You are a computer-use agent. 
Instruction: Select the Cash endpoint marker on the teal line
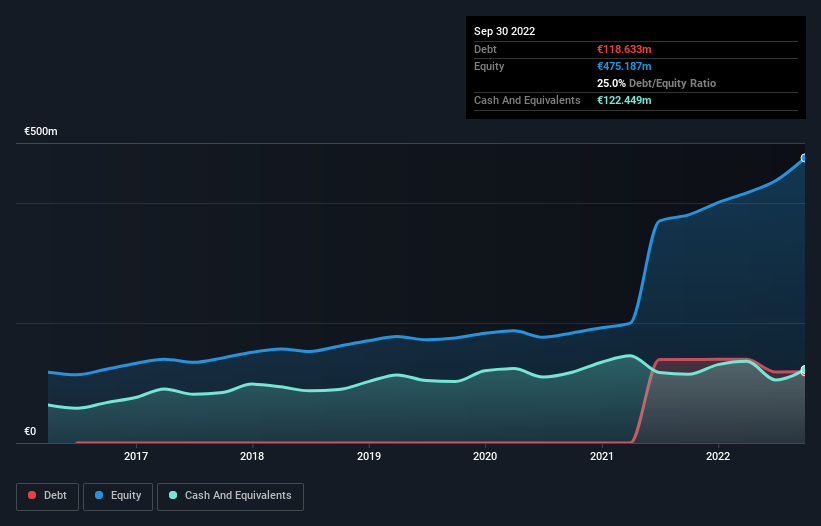[804, 370]
